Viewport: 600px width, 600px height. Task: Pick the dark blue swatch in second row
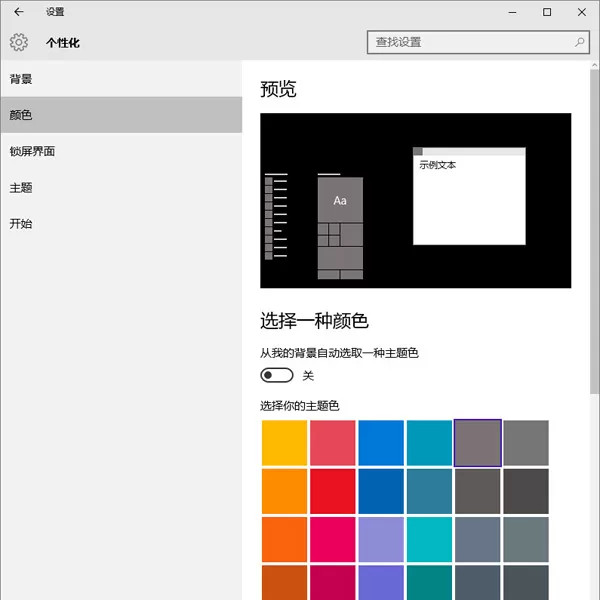click(381, 491)
